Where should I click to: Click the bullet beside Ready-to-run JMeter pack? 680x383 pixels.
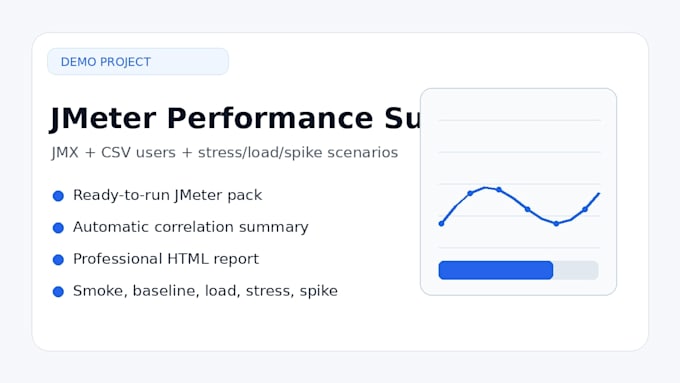click(58, 196)
